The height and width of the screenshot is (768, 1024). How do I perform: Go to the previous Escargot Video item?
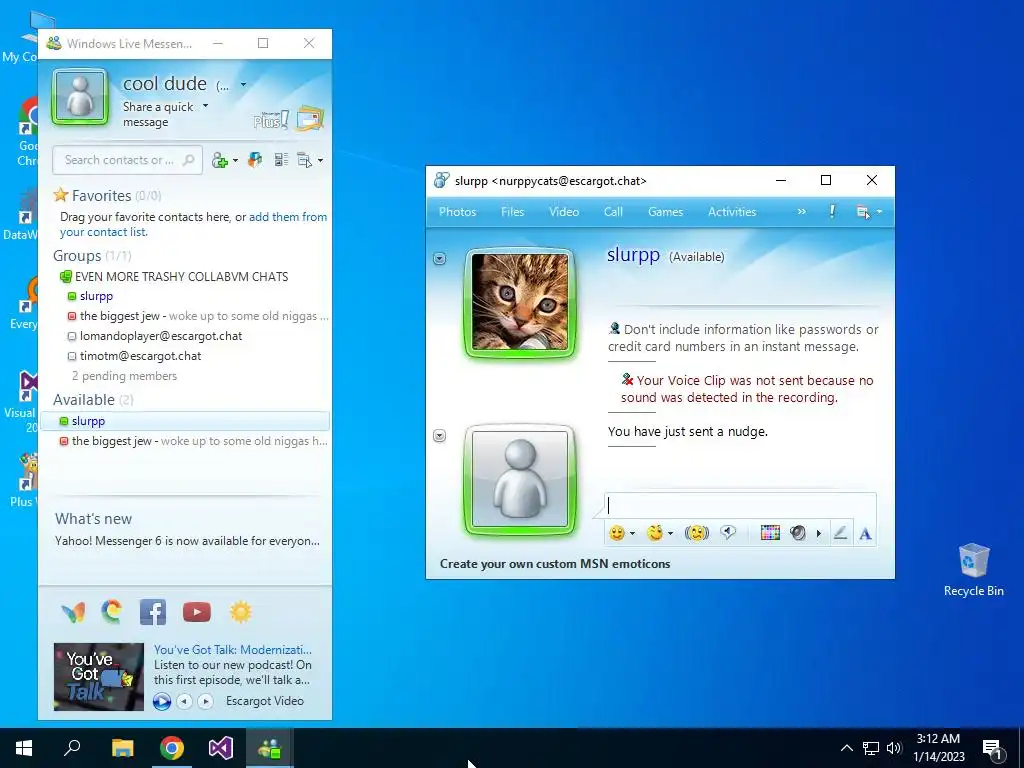click(x=185, y=701)
